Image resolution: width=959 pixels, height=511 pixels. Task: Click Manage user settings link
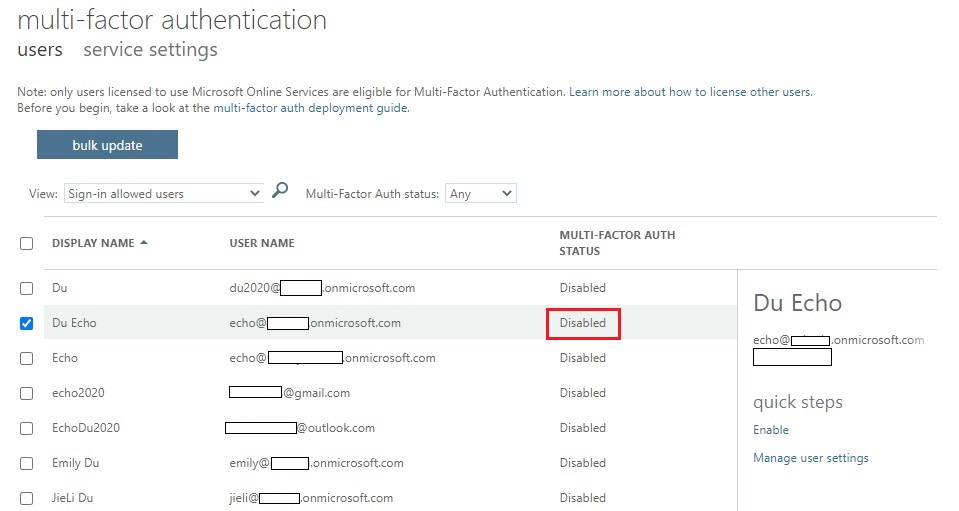click(x=810, y=458)
